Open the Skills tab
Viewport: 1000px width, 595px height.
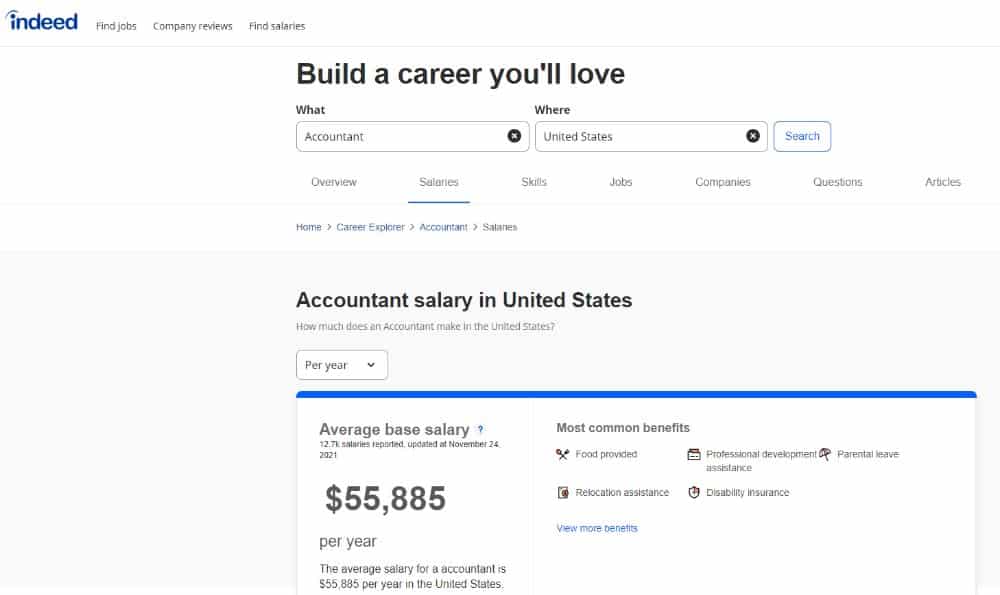pyautogui.click(x=534, y=182)
